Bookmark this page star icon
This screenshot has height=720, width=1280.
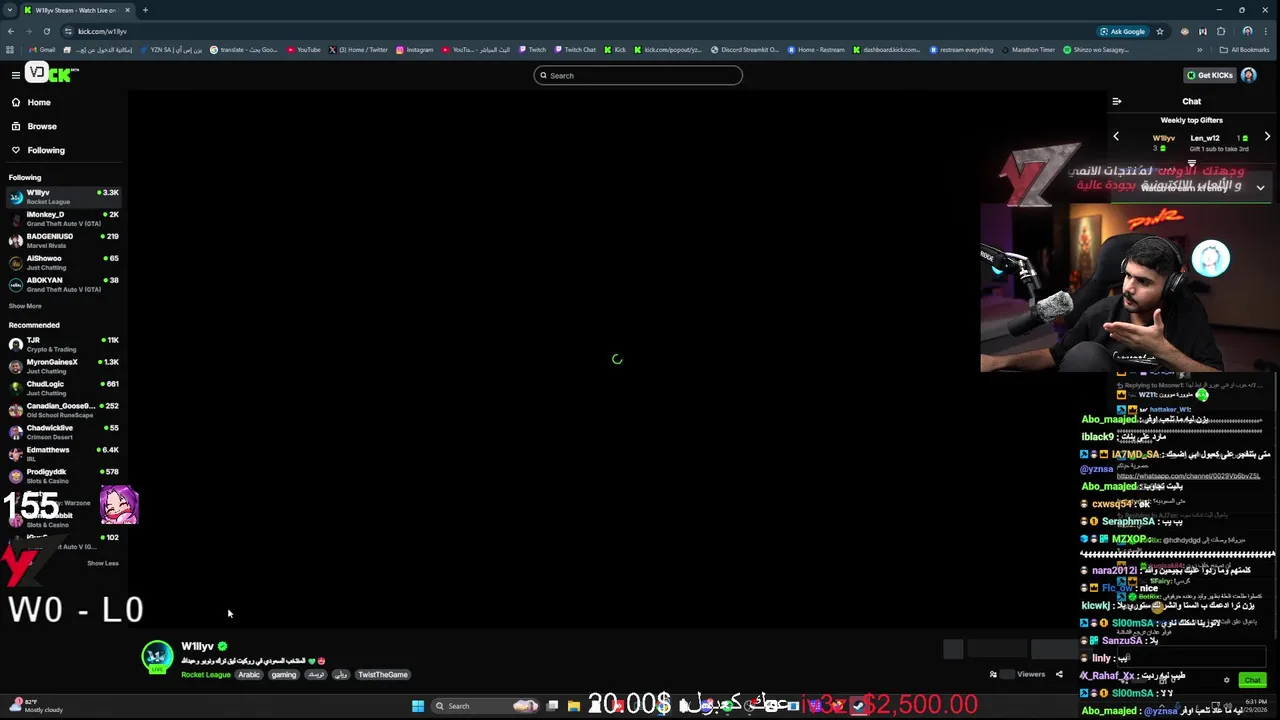click(x=1160, y=31)
